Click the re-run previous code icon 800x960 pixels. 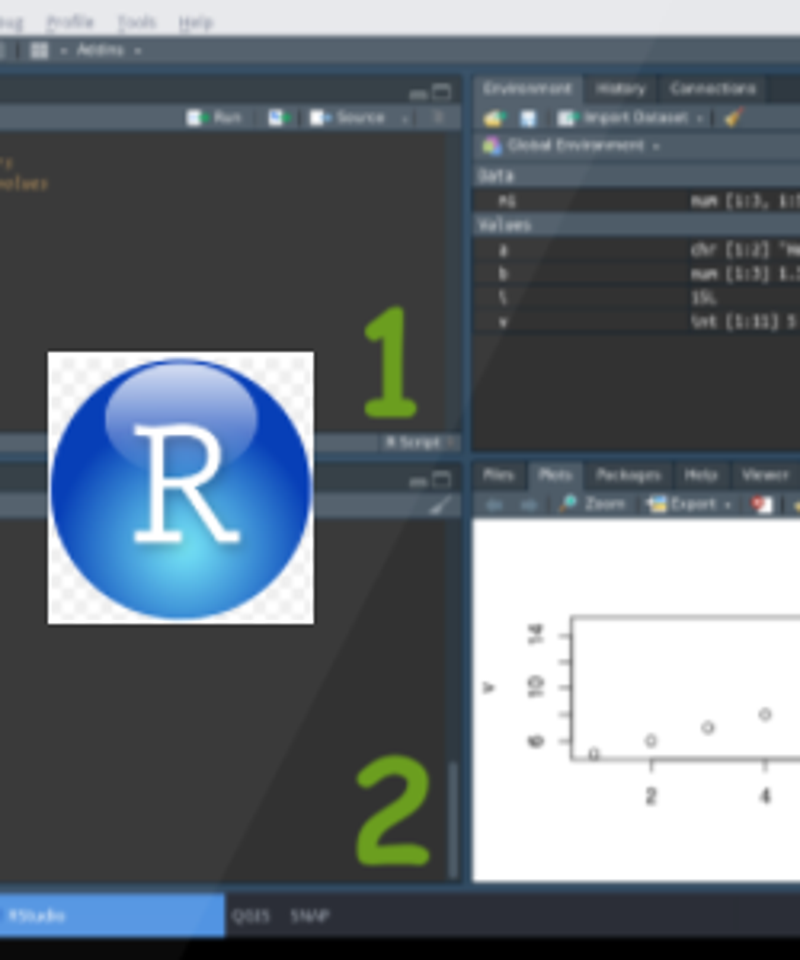click(279, 118)
